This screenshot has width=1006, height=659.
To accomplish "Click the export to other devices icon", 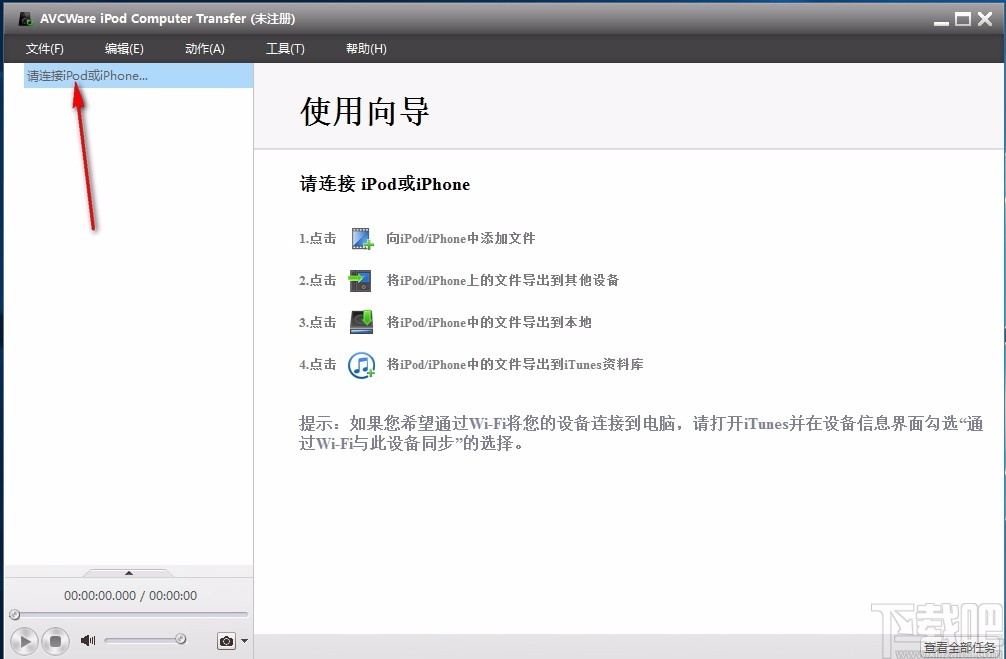I will point(361,280).
